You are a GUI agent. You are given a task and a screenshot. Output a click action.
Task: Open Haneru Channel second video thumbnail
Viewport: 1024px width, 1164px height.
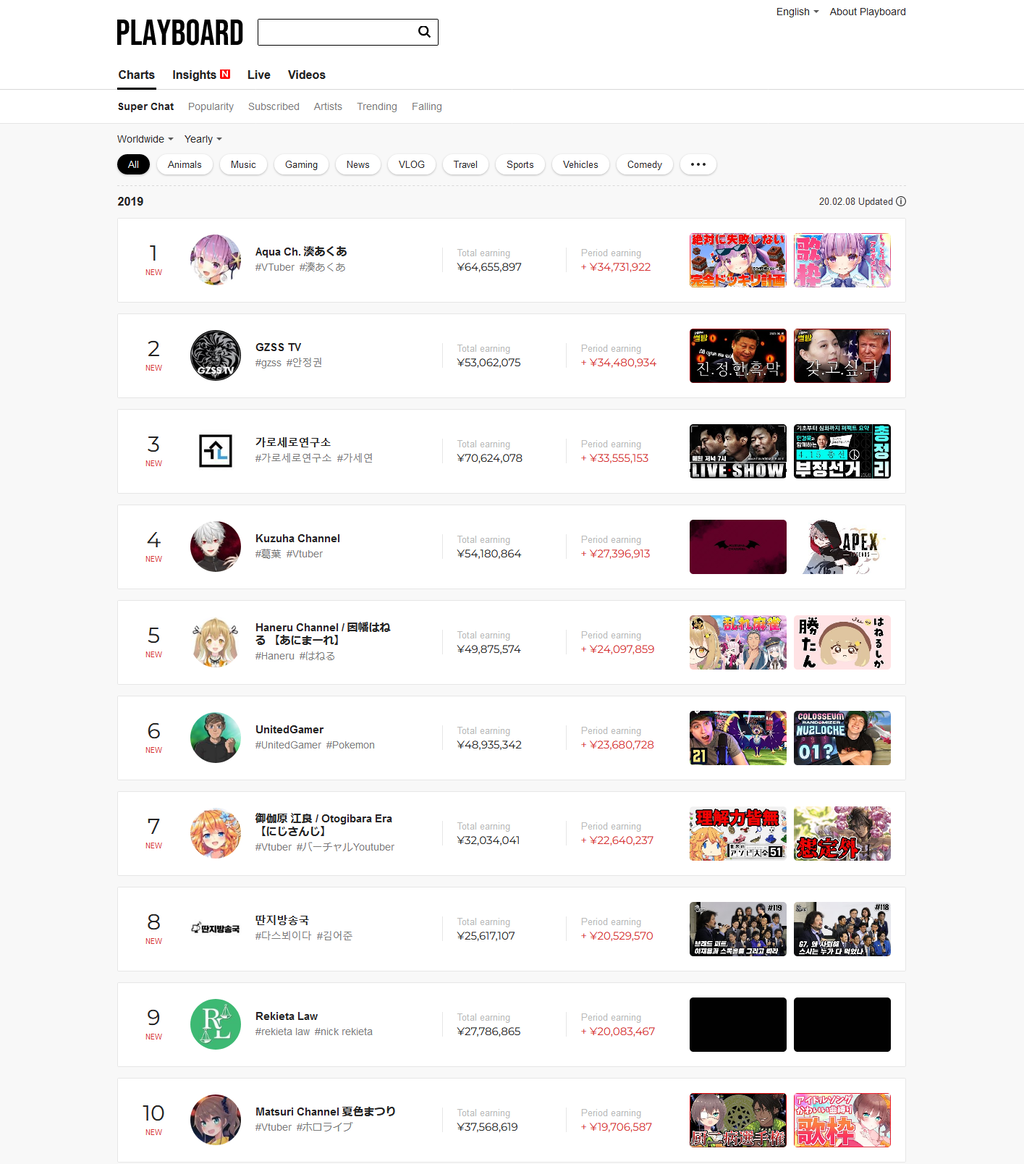pos(842,642)
